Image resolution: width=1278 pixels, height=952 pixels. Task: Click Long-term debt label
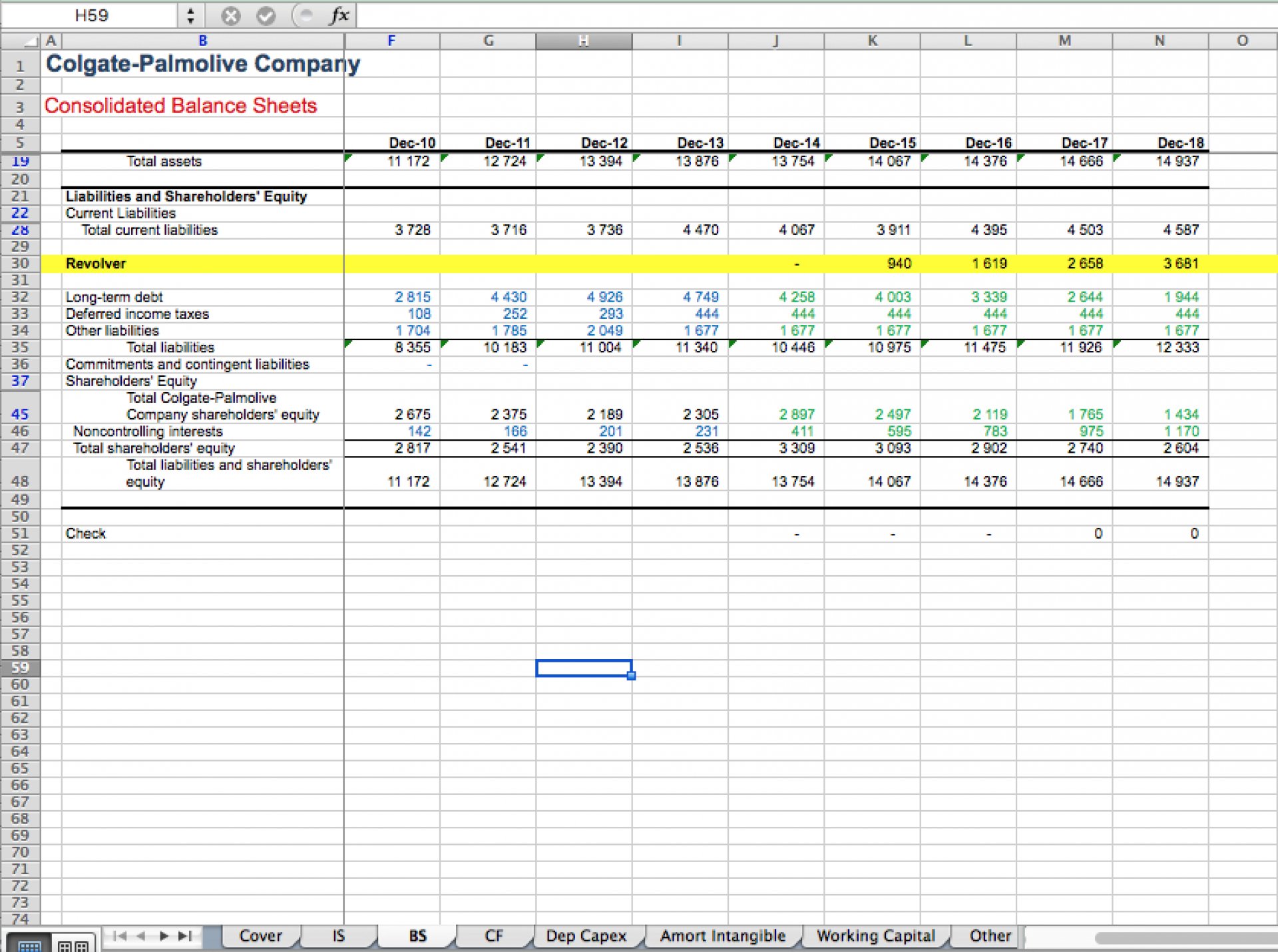coord(114,297)
